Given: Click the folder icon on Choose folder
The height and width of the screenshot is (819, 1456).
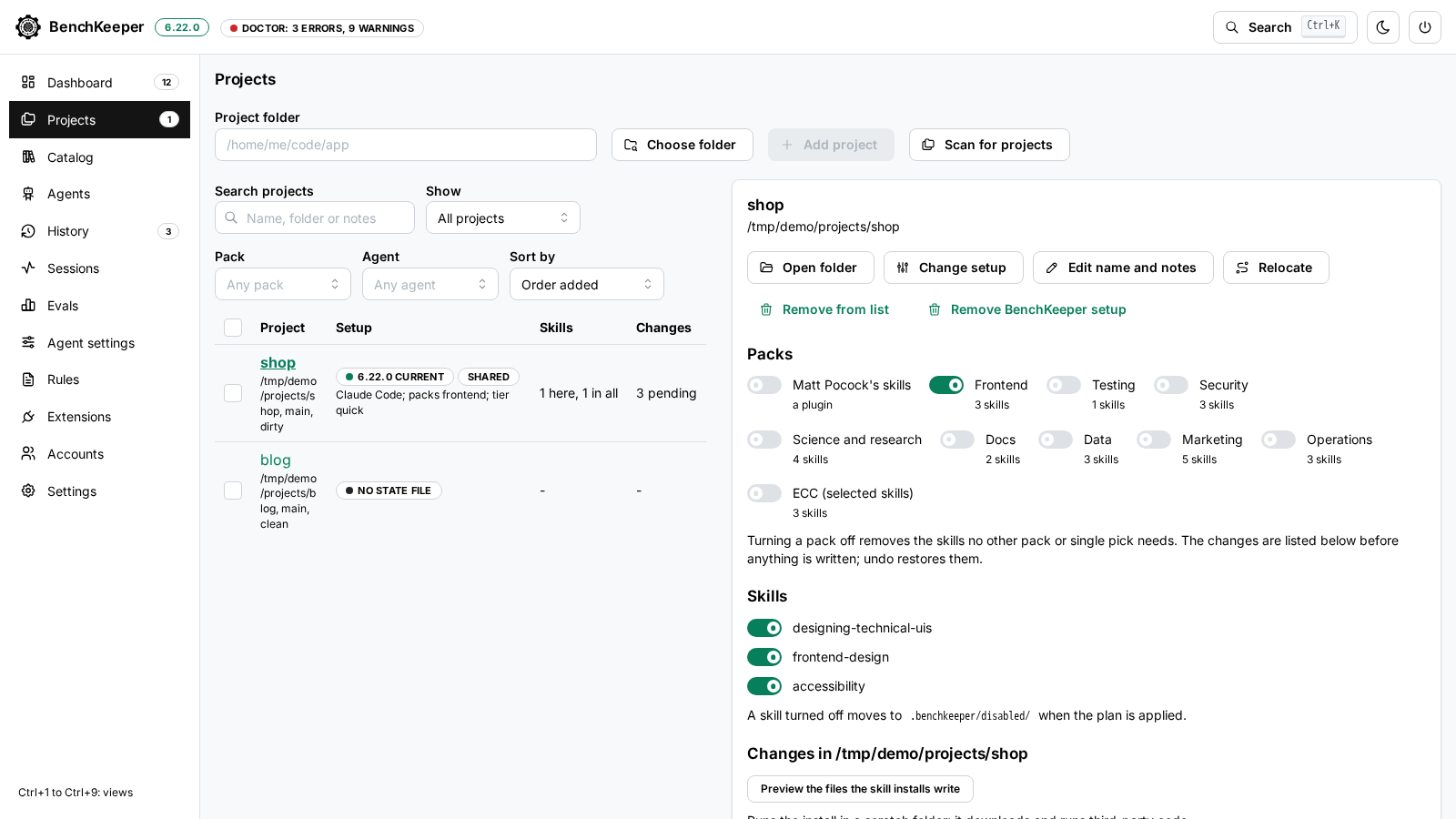Looking at the screenshot, I should point(631,145).
